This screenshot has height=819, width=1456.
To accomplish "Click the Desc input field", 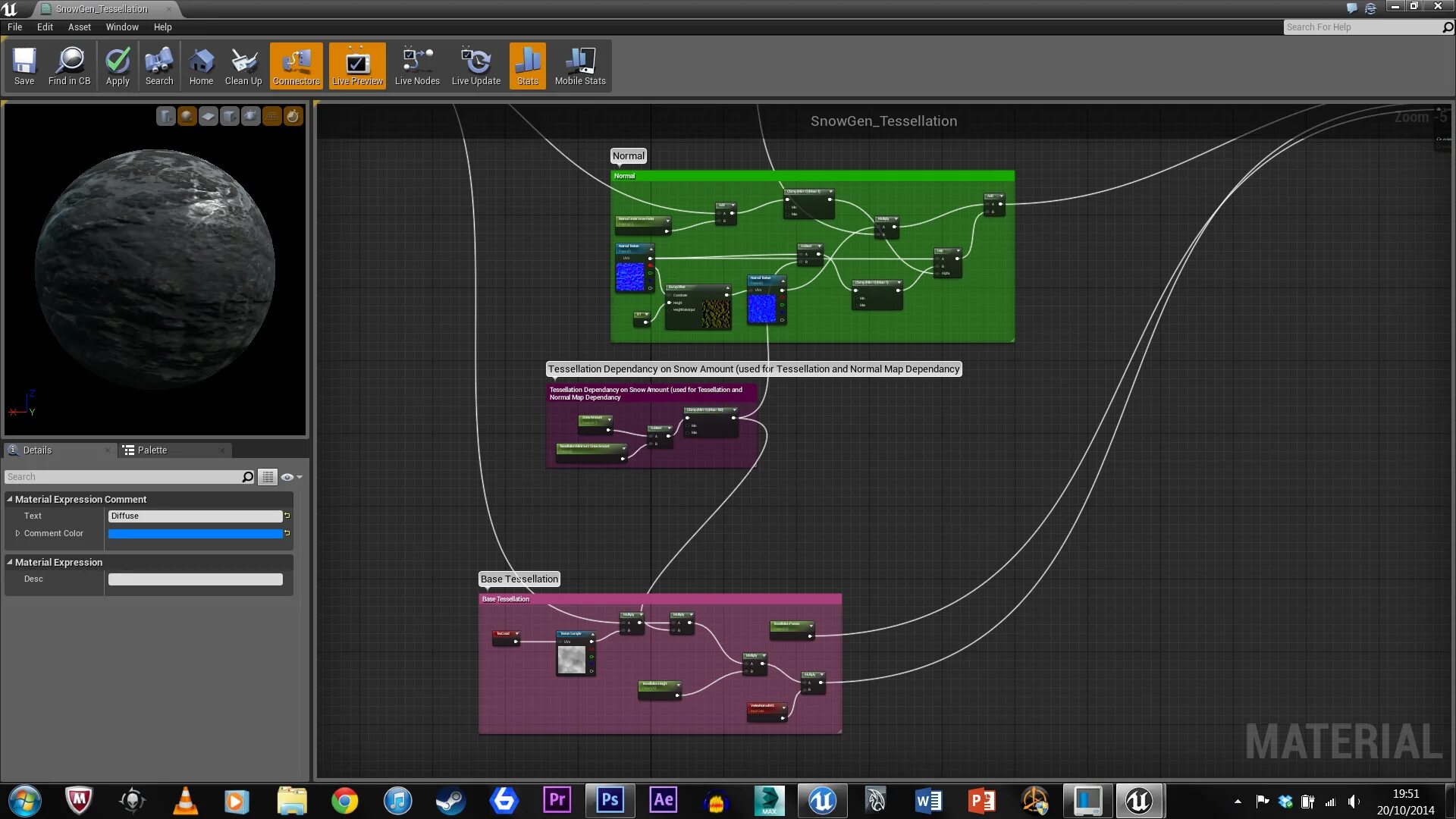I will click(x=195, y=579).
